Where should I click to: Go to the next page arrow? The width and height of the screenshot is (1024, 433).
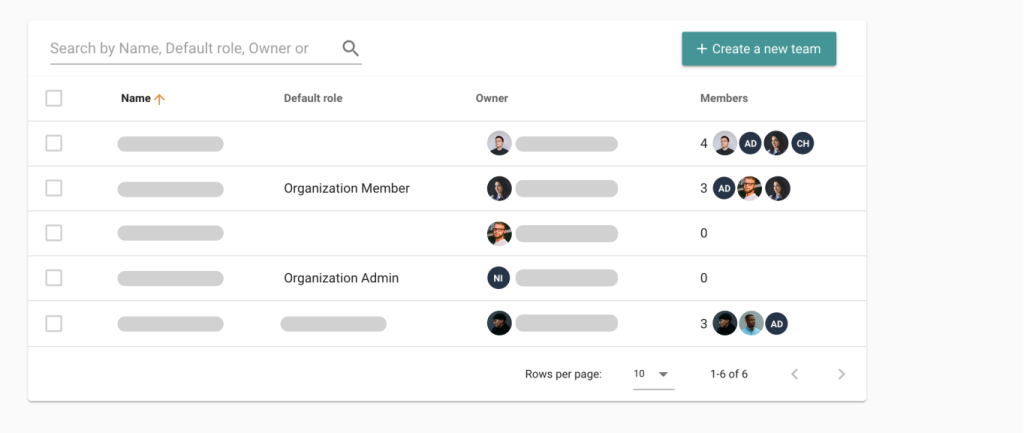pyautogui.click(x=841, y=374)
